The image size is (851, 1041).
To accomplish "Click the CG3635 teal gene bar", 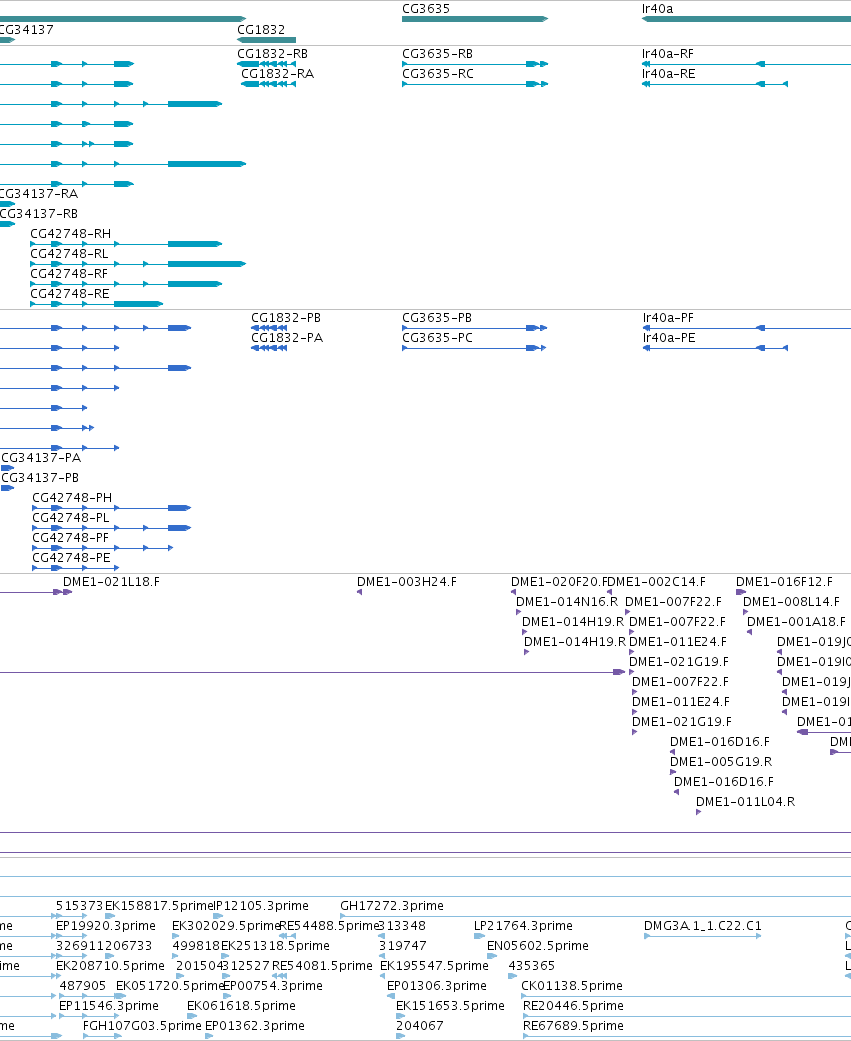I will click(475, 19).
